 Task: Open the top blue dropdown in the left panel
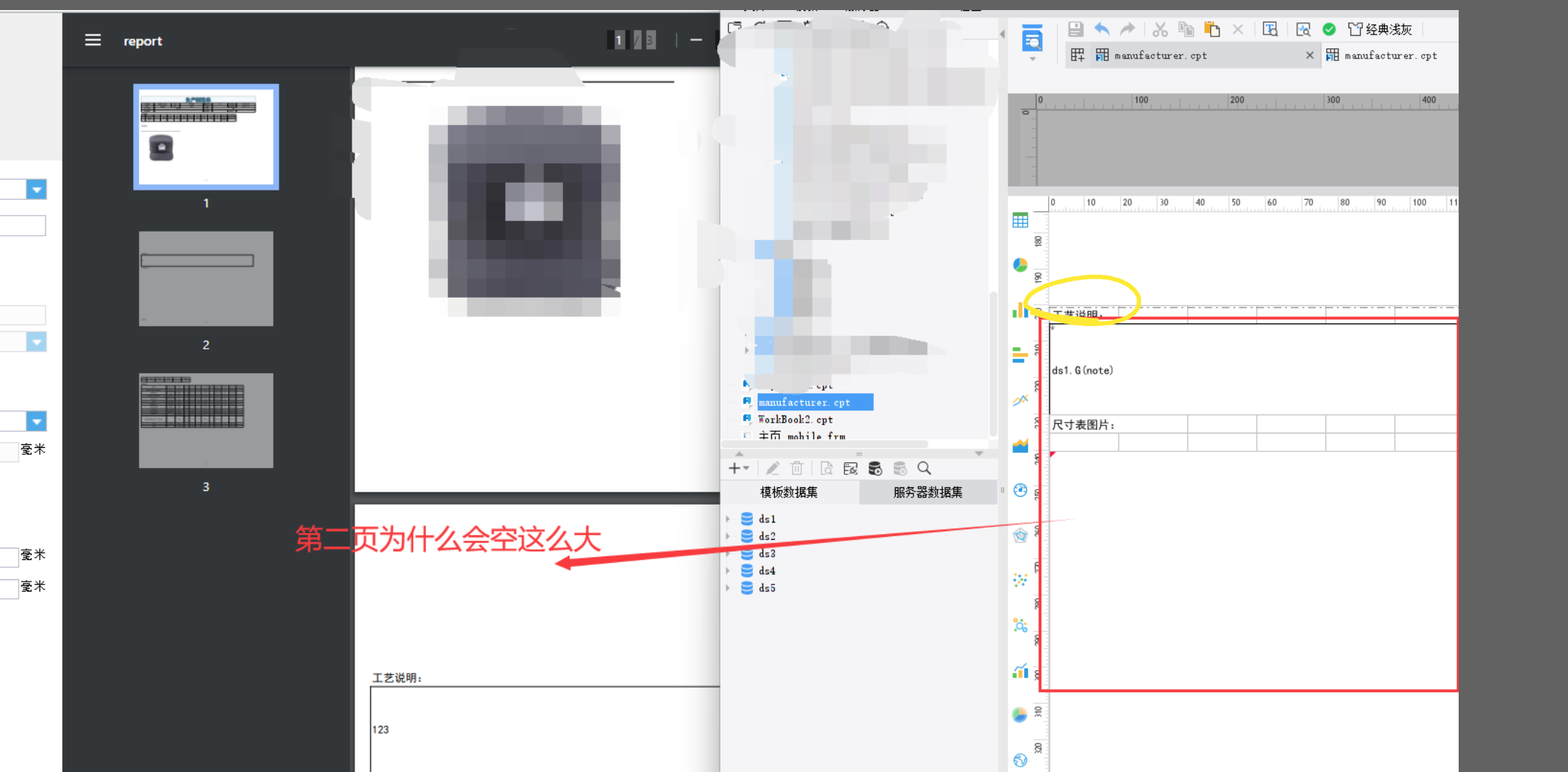click(37, 189)
